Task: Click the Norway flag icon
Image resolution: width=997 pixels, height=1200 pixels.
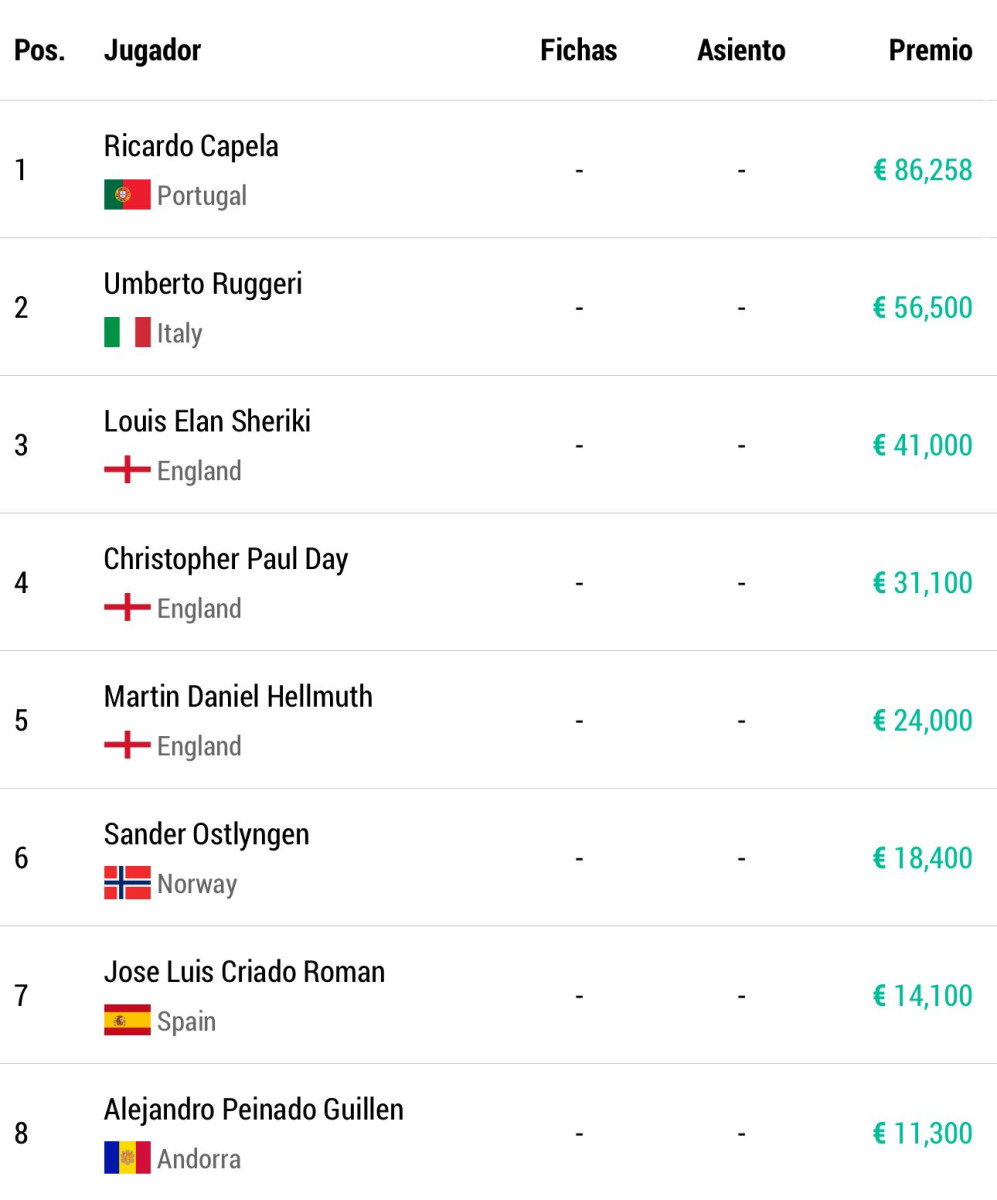Action: (127, 883)
